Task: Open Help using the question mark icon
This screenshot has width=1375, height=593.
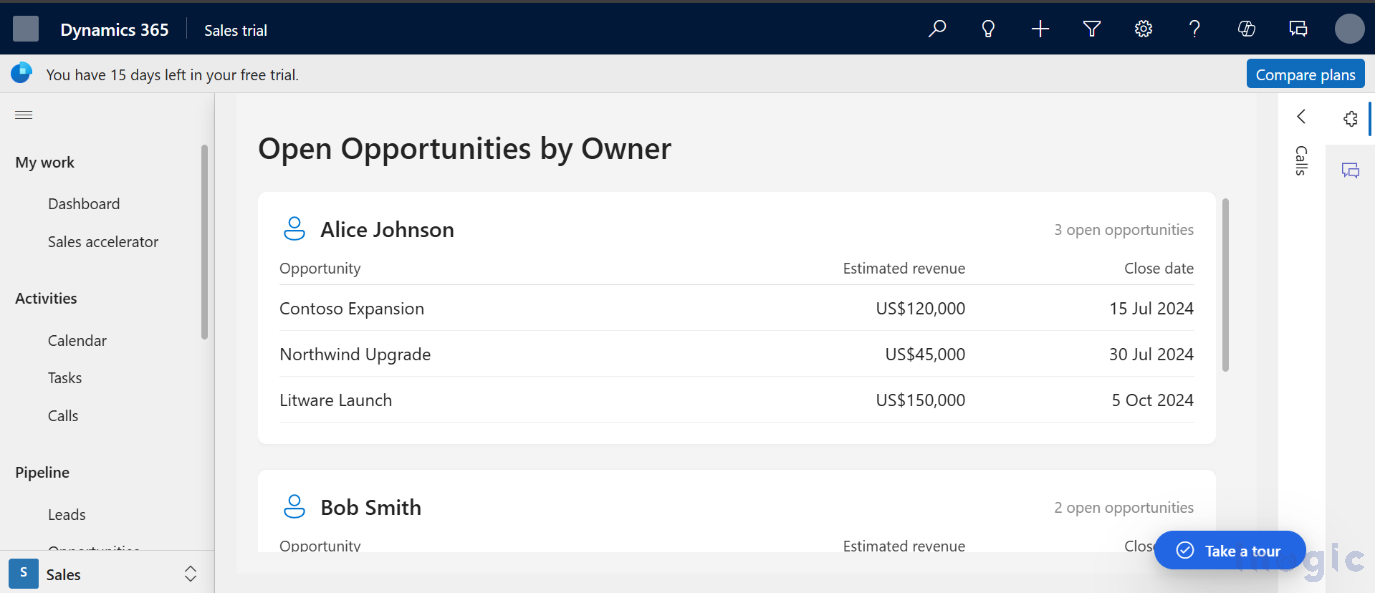Action: (1194, 28)
